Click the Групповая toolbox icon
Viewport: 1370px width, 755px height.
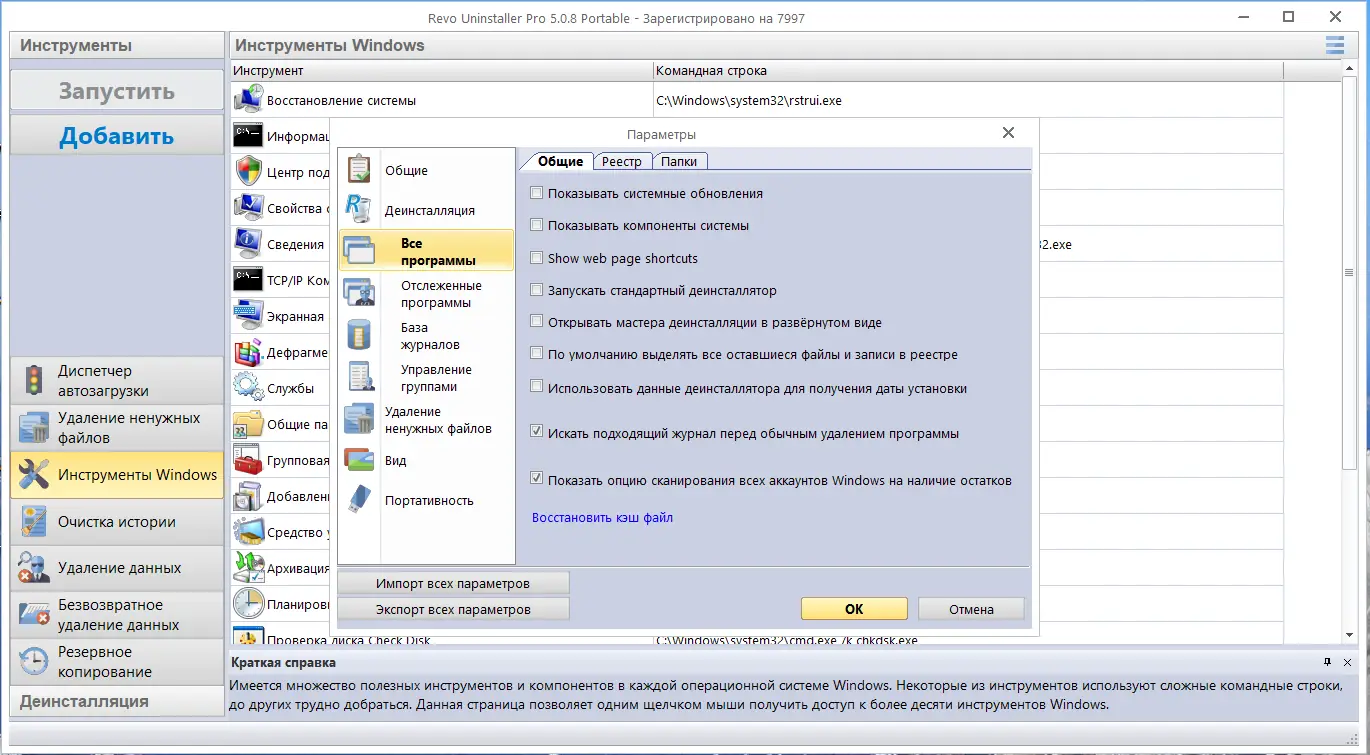tap(248, 460)
